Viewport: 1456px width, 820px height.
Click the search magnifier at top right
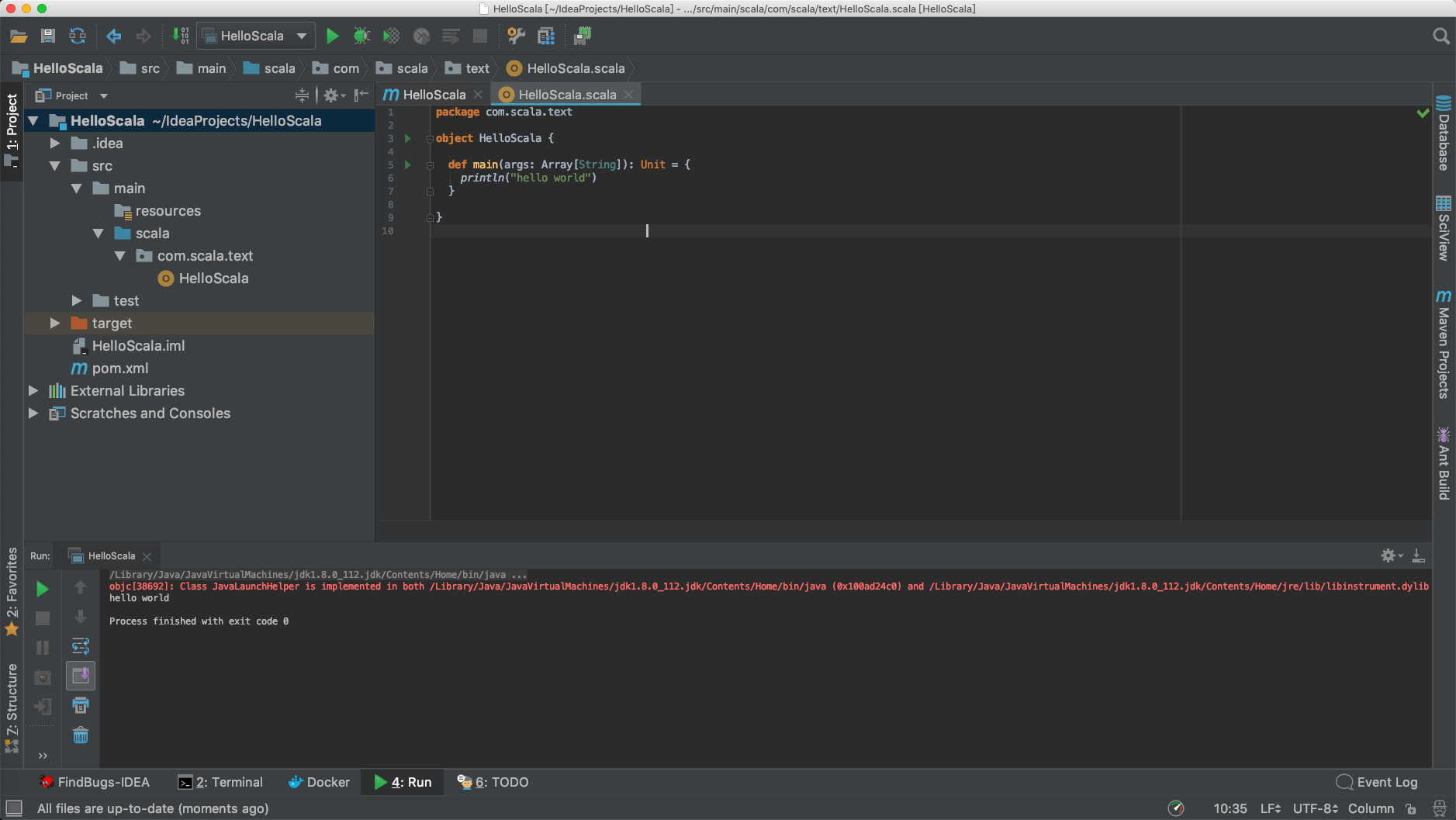tap(1441, 36)
